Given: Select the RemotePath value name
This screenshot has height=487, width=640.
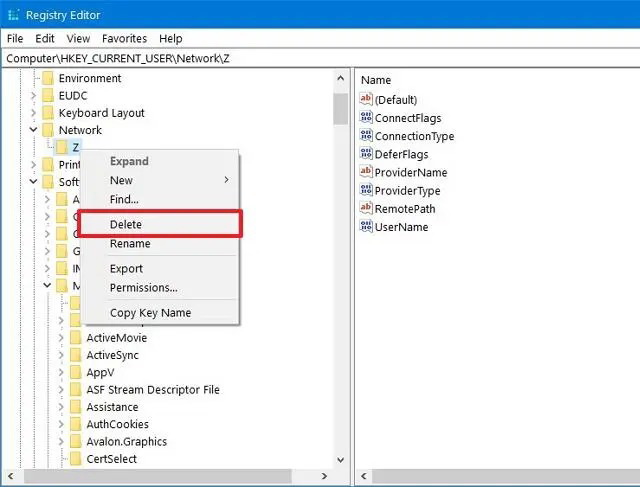Looking at the screenshot, I should [405, 209].
